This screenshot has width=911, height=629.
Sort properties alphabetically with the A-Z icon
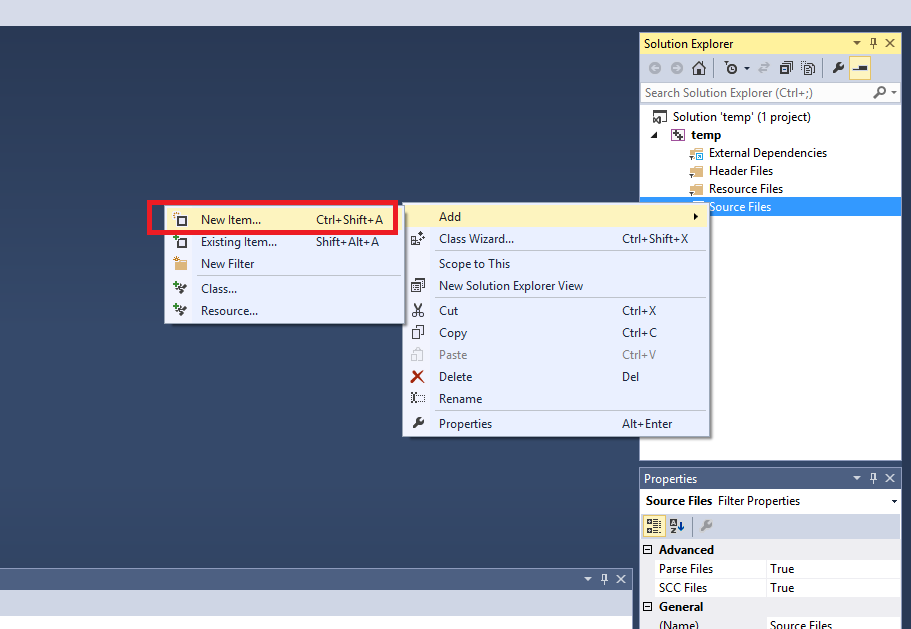(x=677, y=526)
